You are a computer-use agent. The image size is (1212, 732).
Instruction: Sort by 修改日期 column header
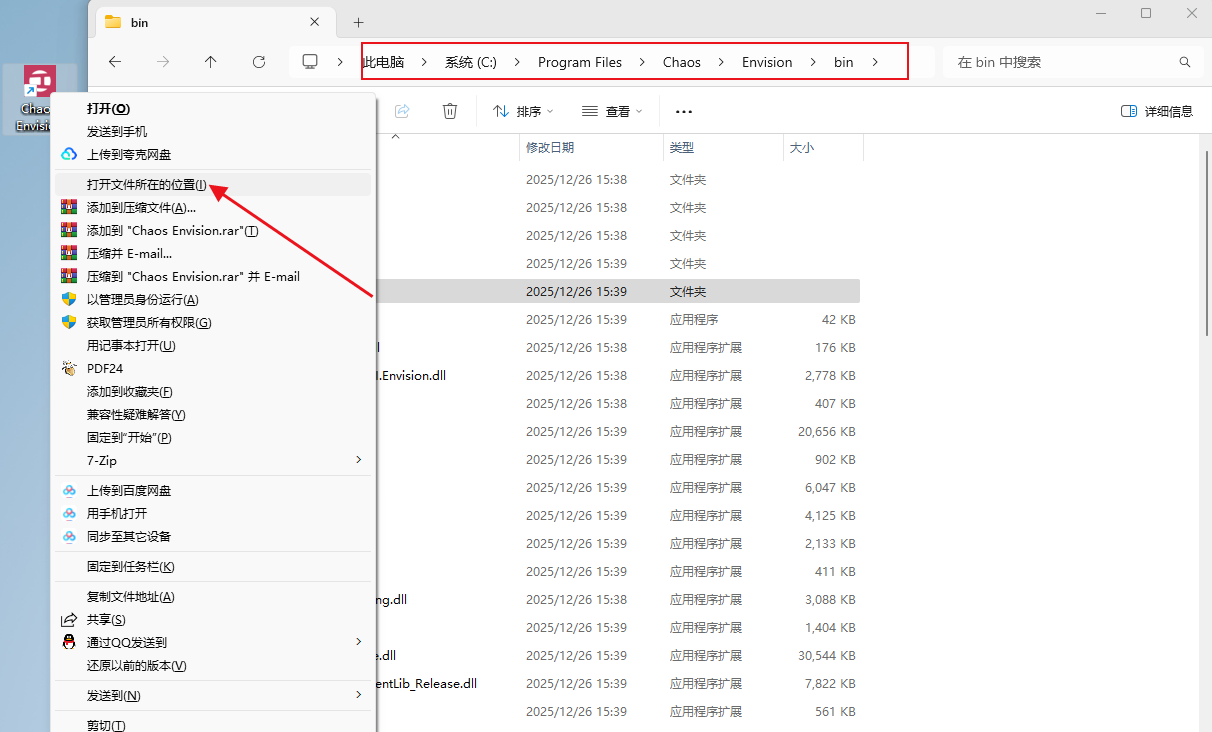tap(550, 147)
